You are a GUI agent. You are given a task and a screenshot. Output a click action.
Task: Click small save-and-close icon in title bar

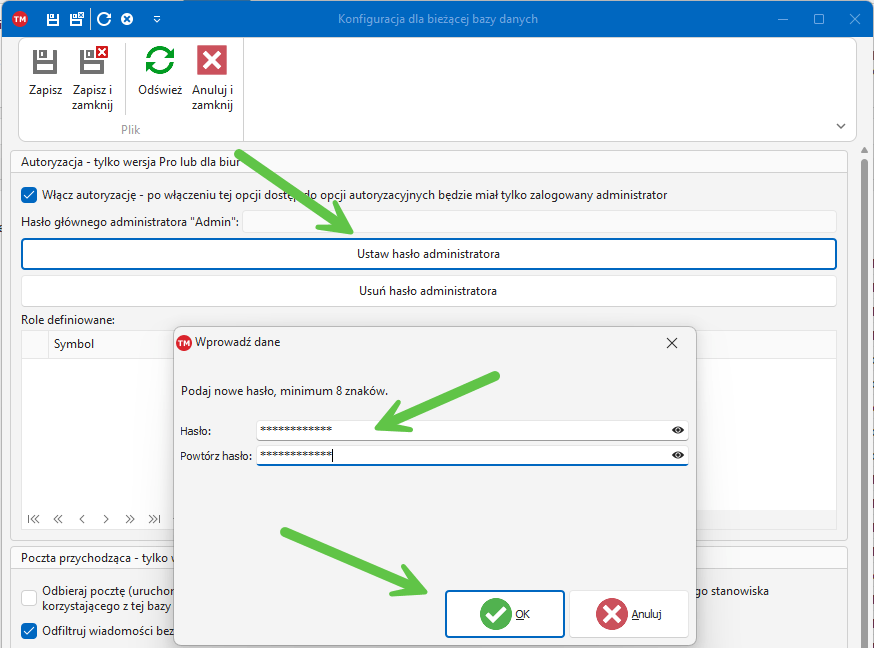pyautogui.click(x=77, y=19)
